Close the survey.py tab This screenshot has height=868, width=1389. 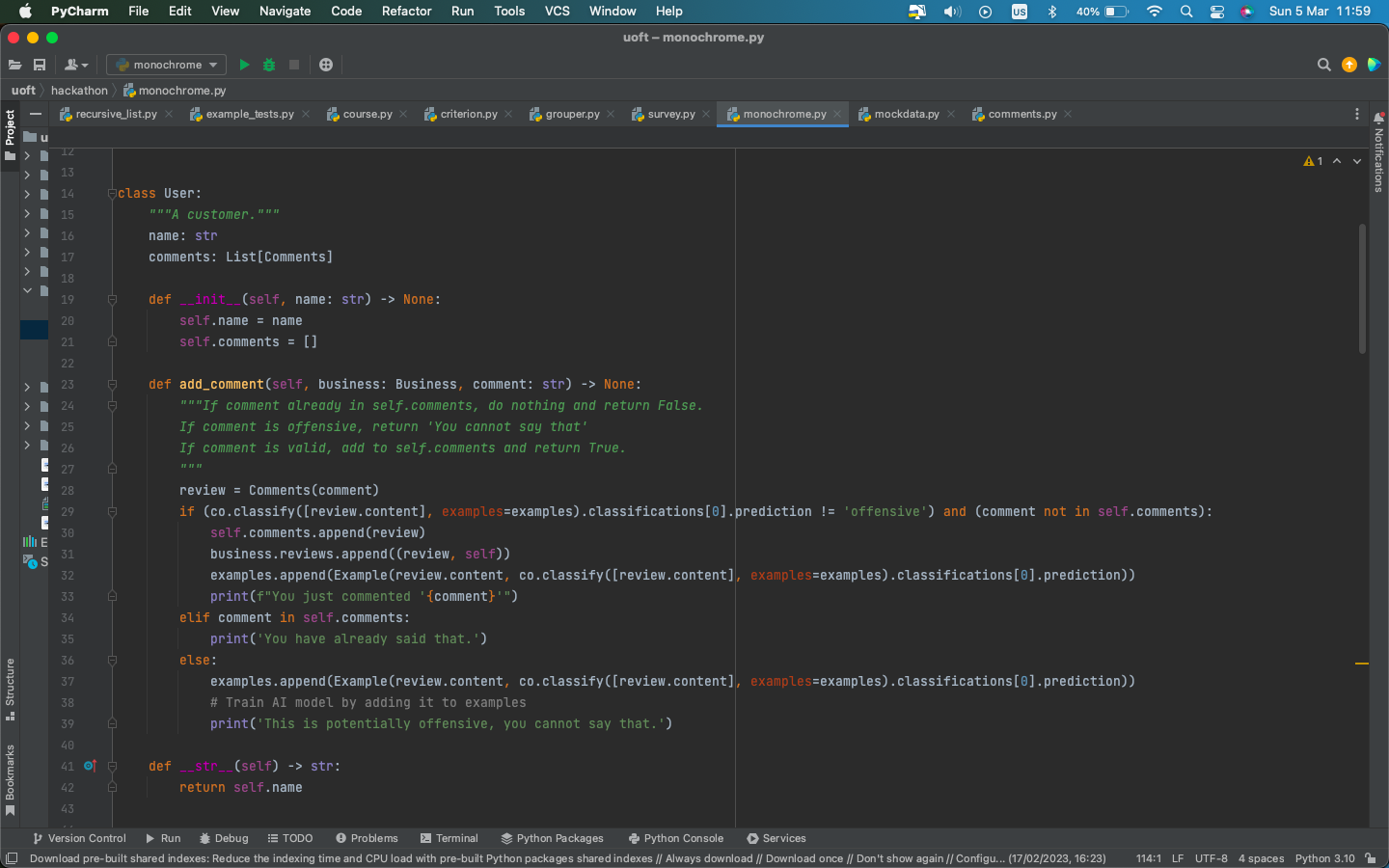coord(706,114)
